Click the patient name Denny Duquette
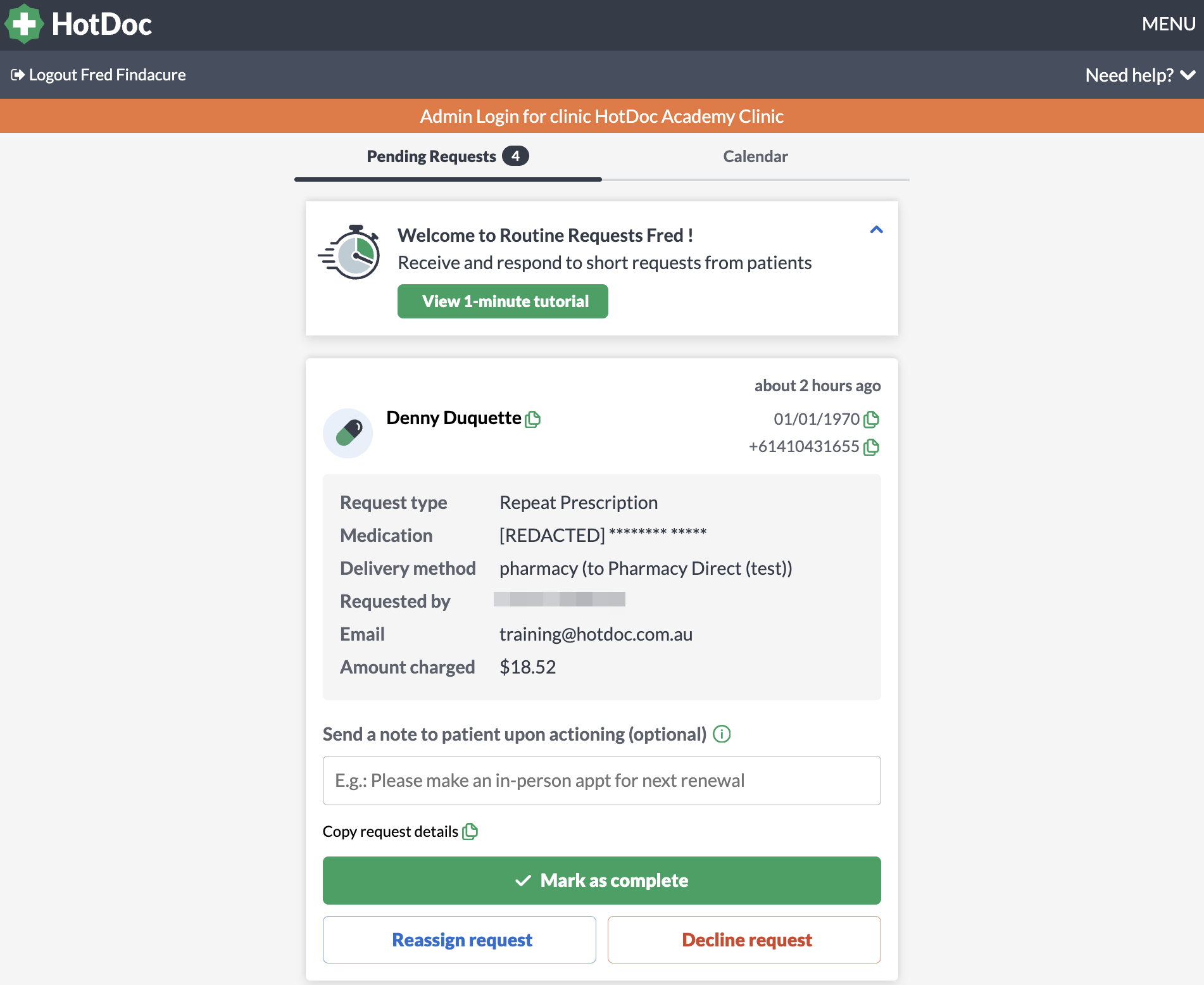 [x=454, y=418]
